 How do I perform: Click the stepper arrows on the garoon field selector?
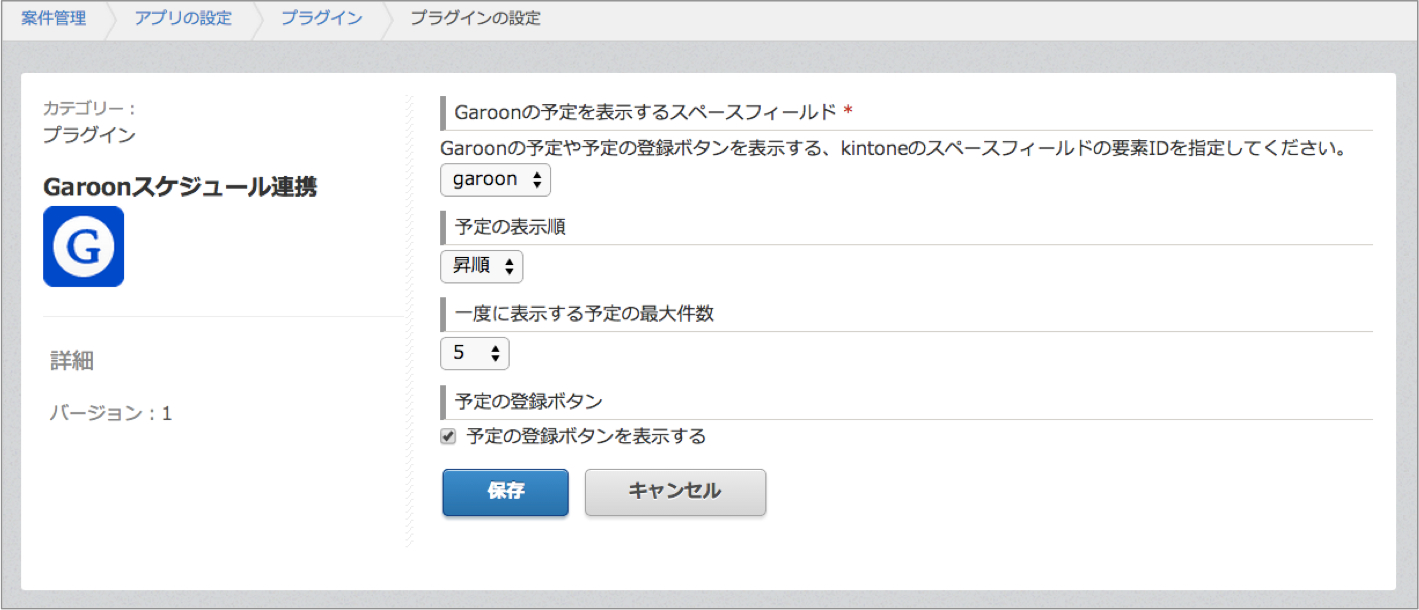click(538, 180)
